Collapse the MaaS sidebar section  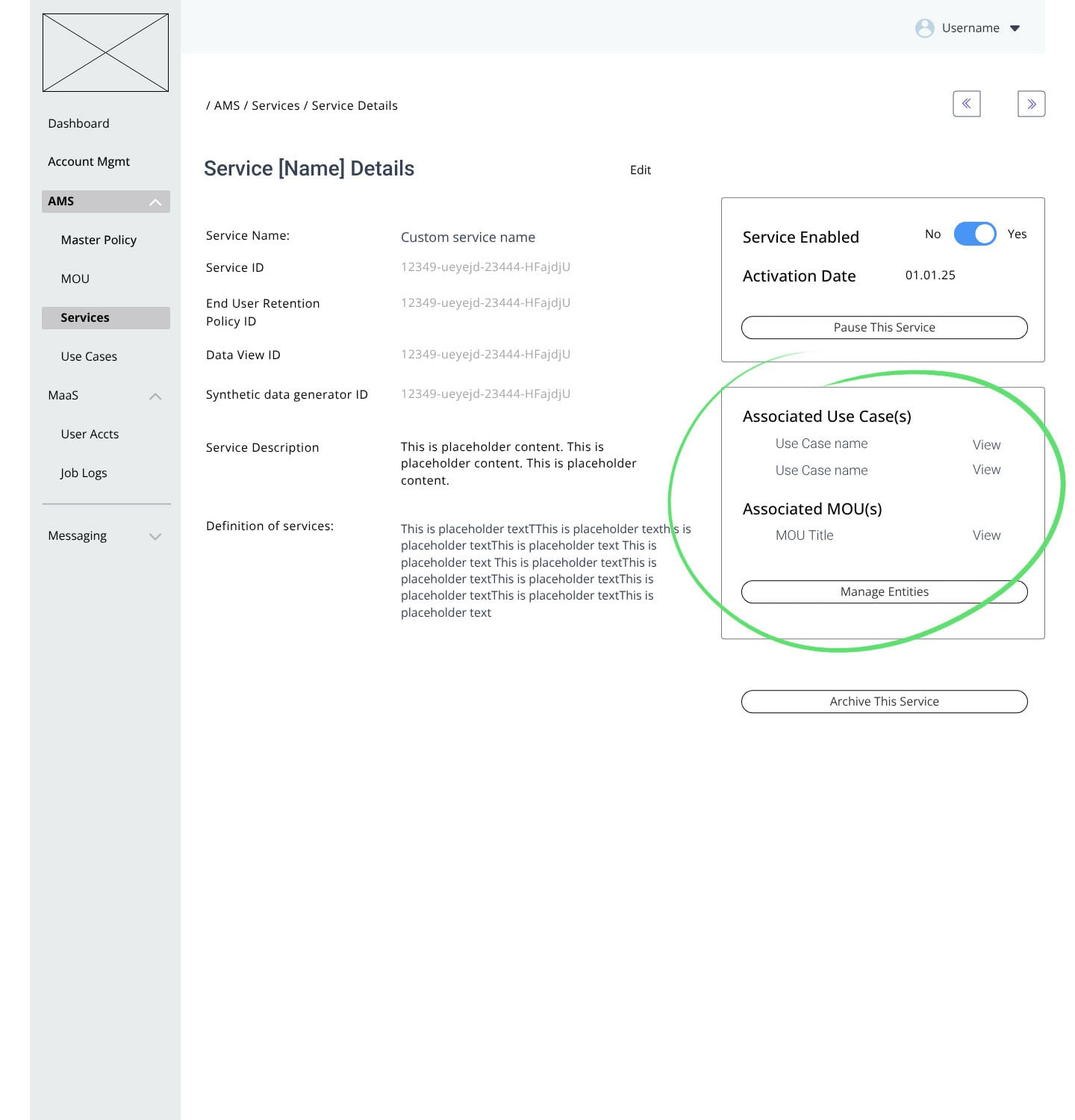(155, 396)
